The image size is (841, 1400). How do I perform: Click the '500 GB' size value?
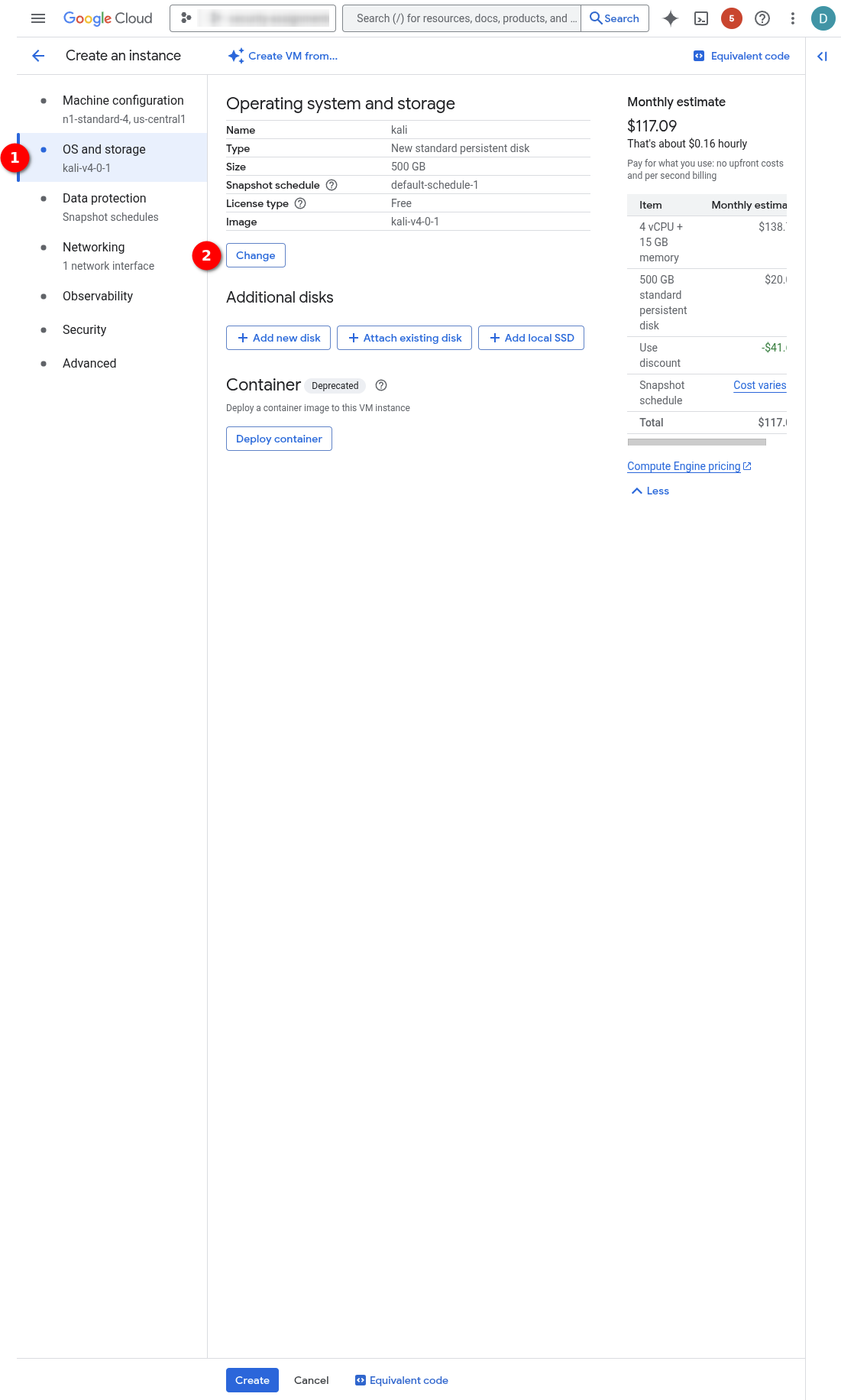408,167
